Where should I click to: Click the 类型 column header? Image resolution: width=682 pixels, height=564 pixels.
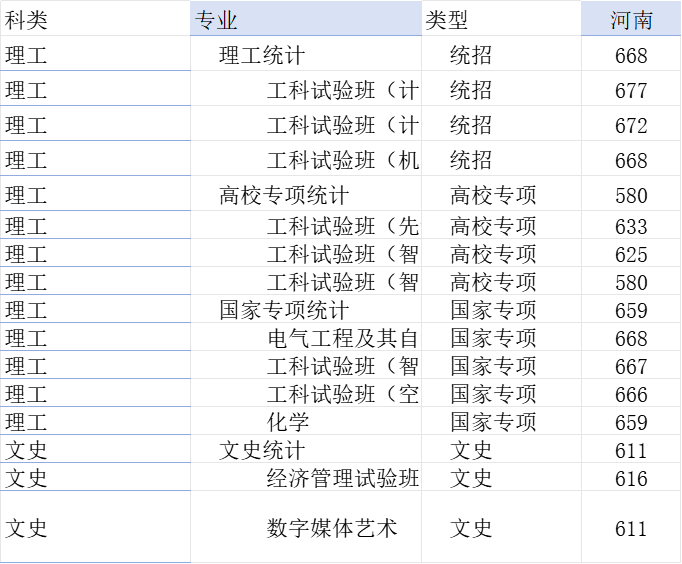pyautogui.click(x=447, y=20)
